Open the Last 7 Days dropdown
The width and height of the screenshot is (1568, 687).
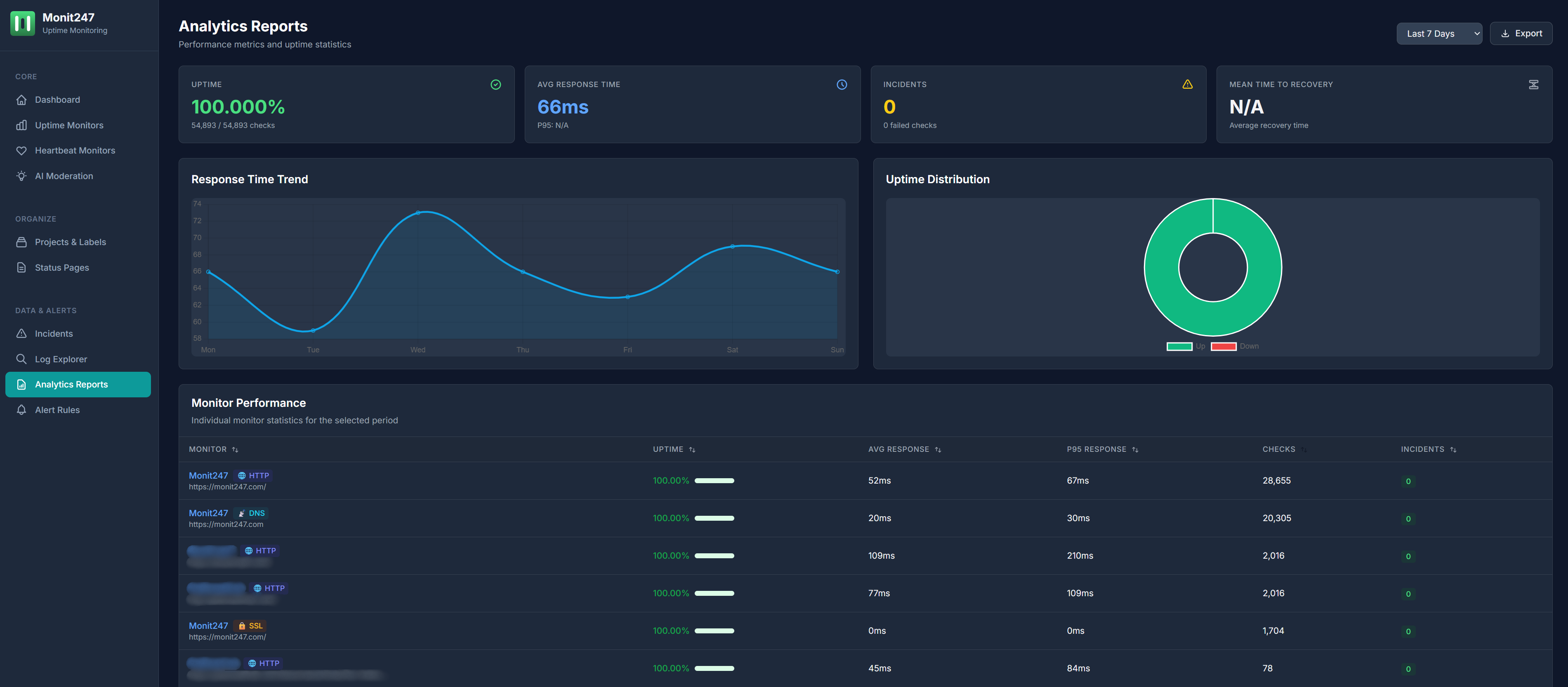click(1439, 33)
